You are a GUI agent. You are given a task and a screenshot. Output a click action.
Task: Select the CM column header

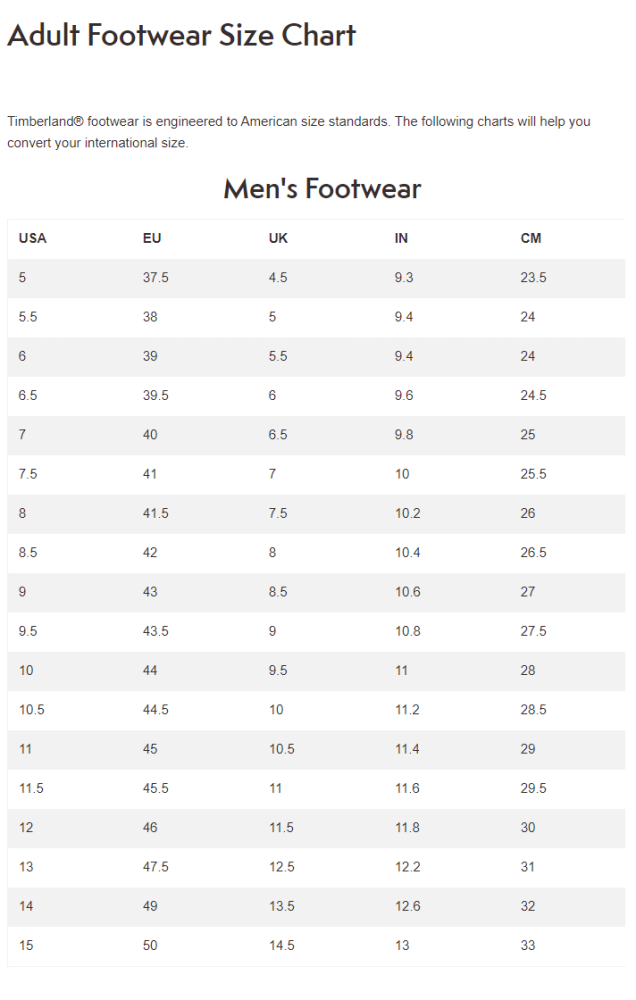pos(531,238)
